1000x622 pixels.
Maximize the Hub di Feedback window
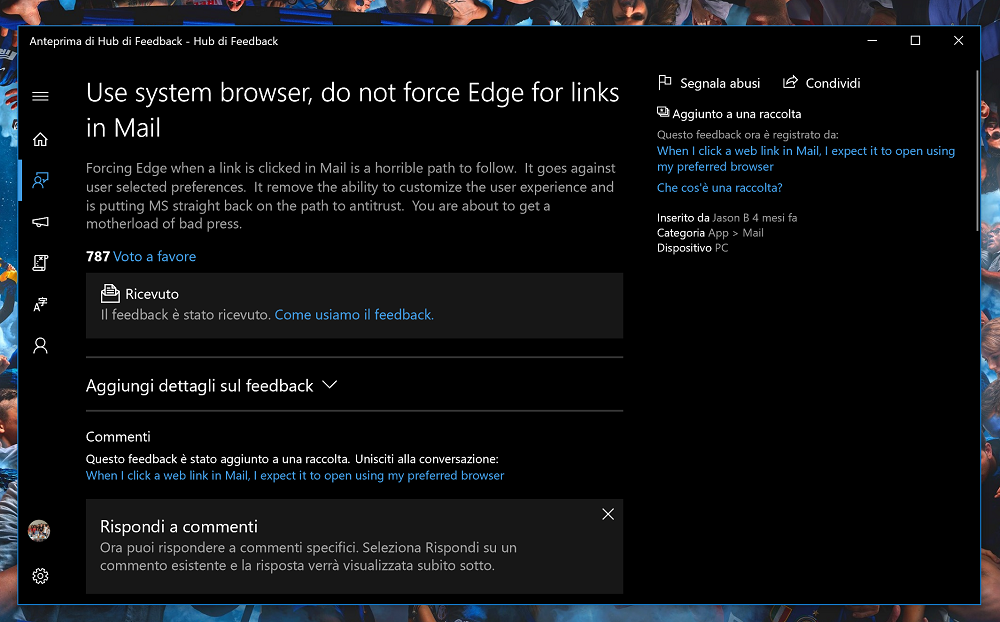pos(915,41)
